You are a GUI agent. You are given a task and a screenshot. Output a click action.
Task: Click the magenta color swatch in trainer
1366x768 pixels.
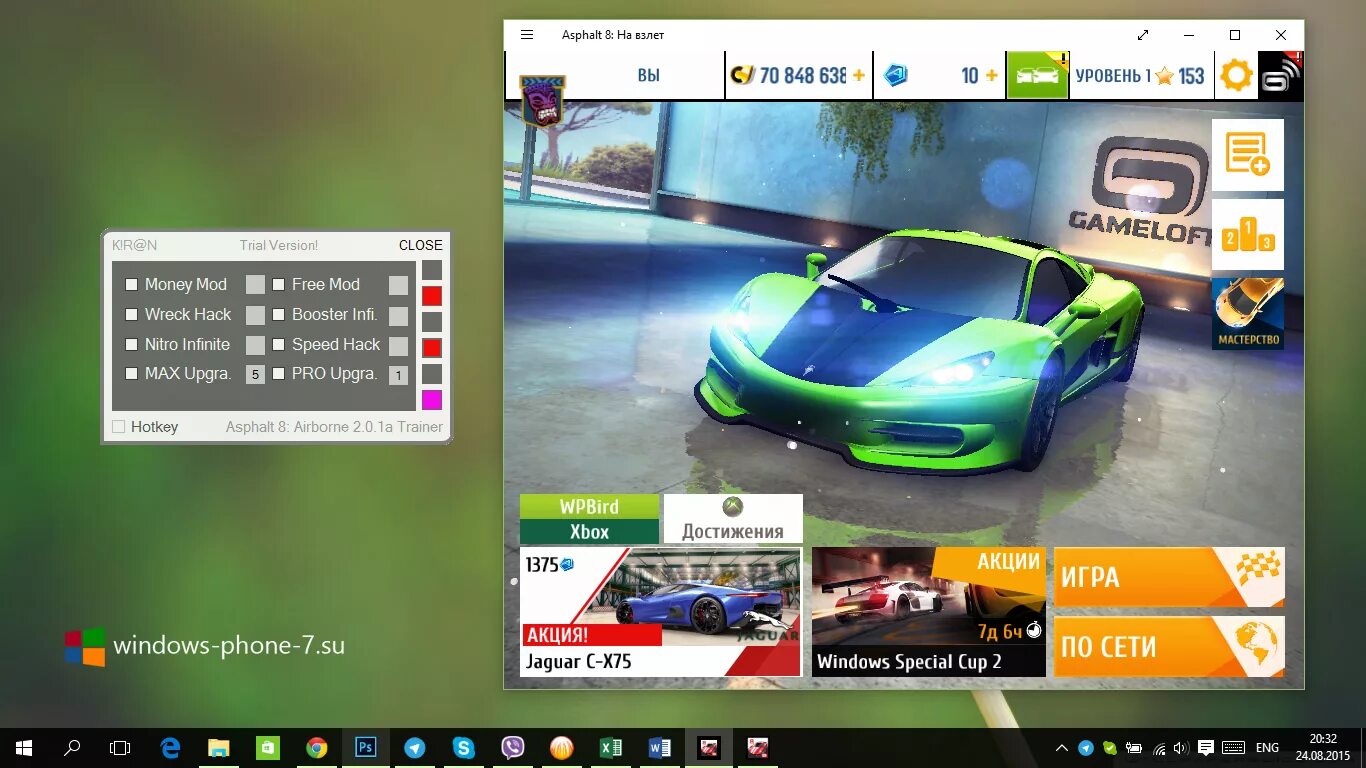point(431,400)
